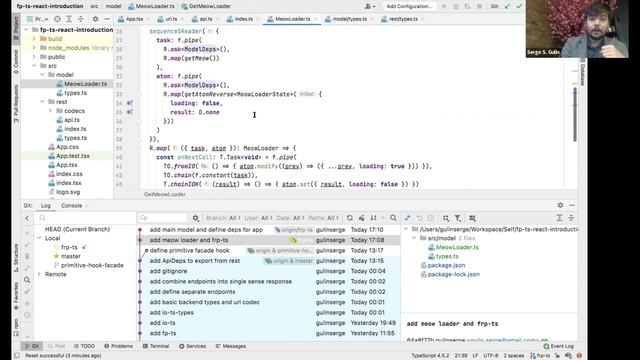Image resolution: width=640 pixels, height=360 pixels.
Task: Click the cherry-pick icon in Git log toolbar
Action: (361, 218)
